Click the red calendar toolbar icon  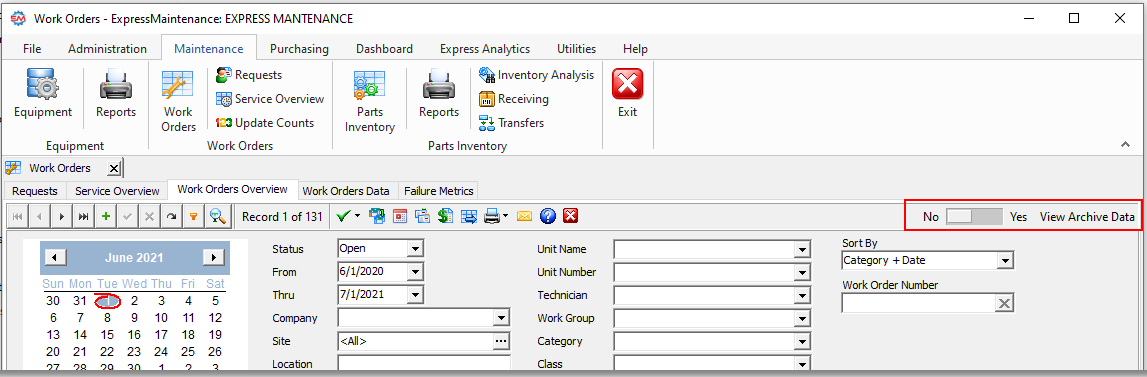tap(400, 216)
